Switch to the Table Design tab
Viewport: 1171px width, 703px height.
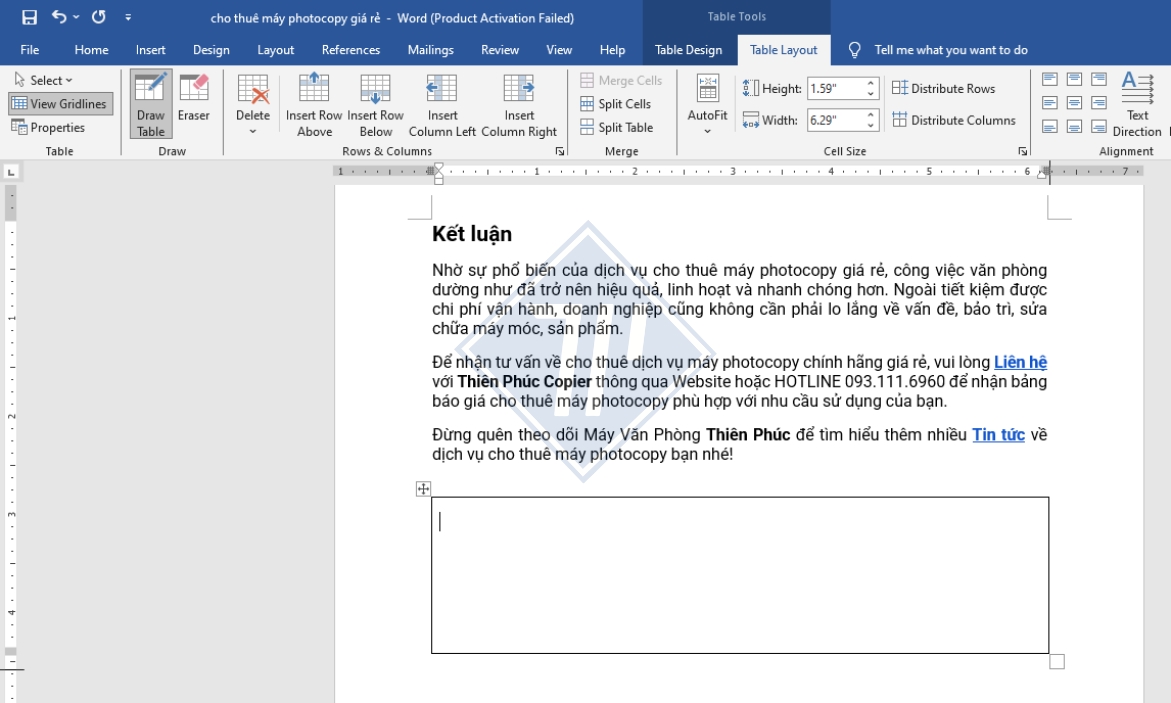687,49
